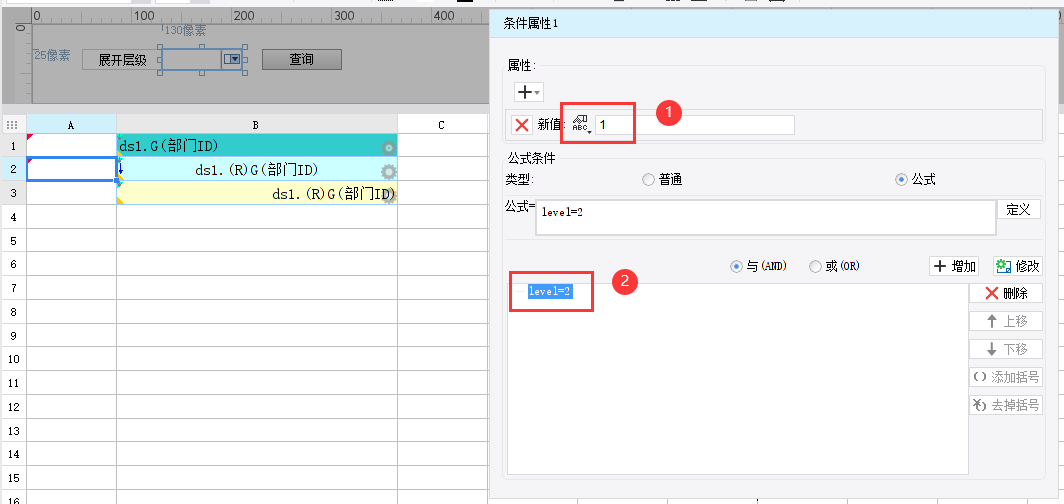This screenshot has width=1064, height=504.
Task: Click the 新值 value input field
Action: (694, 125)
